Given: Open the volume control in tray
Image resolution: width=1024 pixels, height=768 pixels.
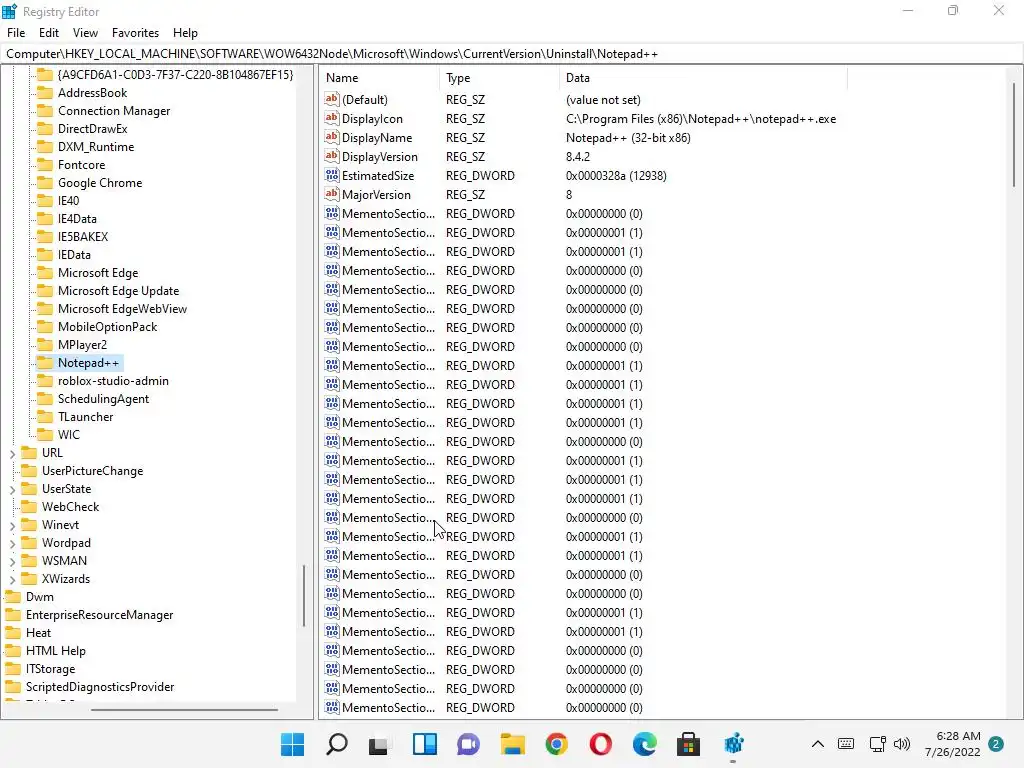Looking at the screenshot, I should click(x=902, y=744).
